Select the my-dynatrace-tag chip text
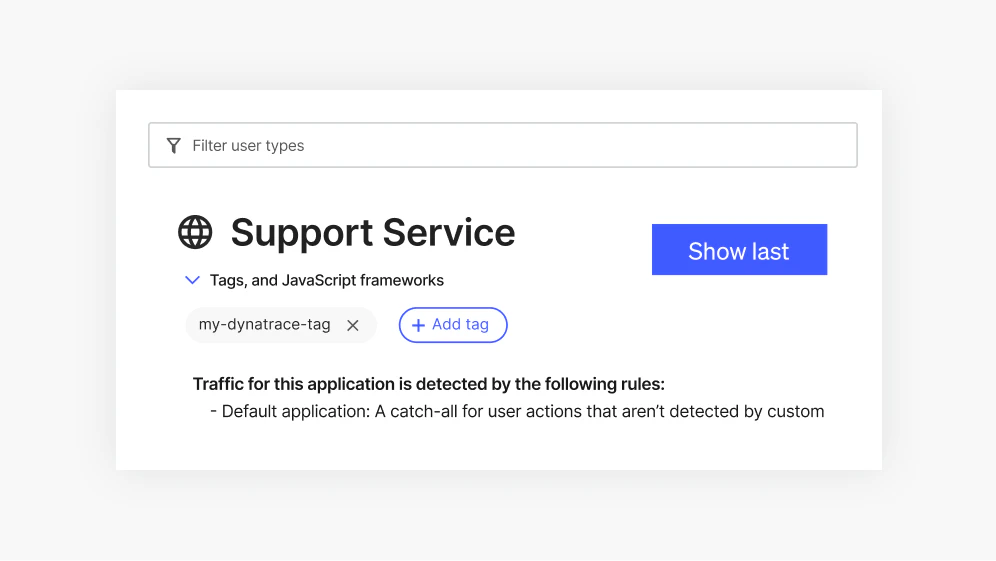 (x=265, y=325)
